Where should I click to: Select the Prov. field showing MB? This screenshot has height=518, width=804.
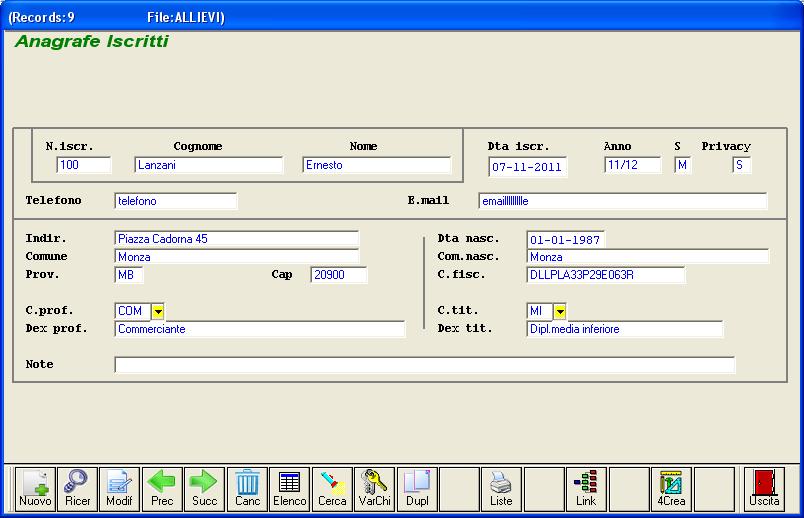coord(129,275)
